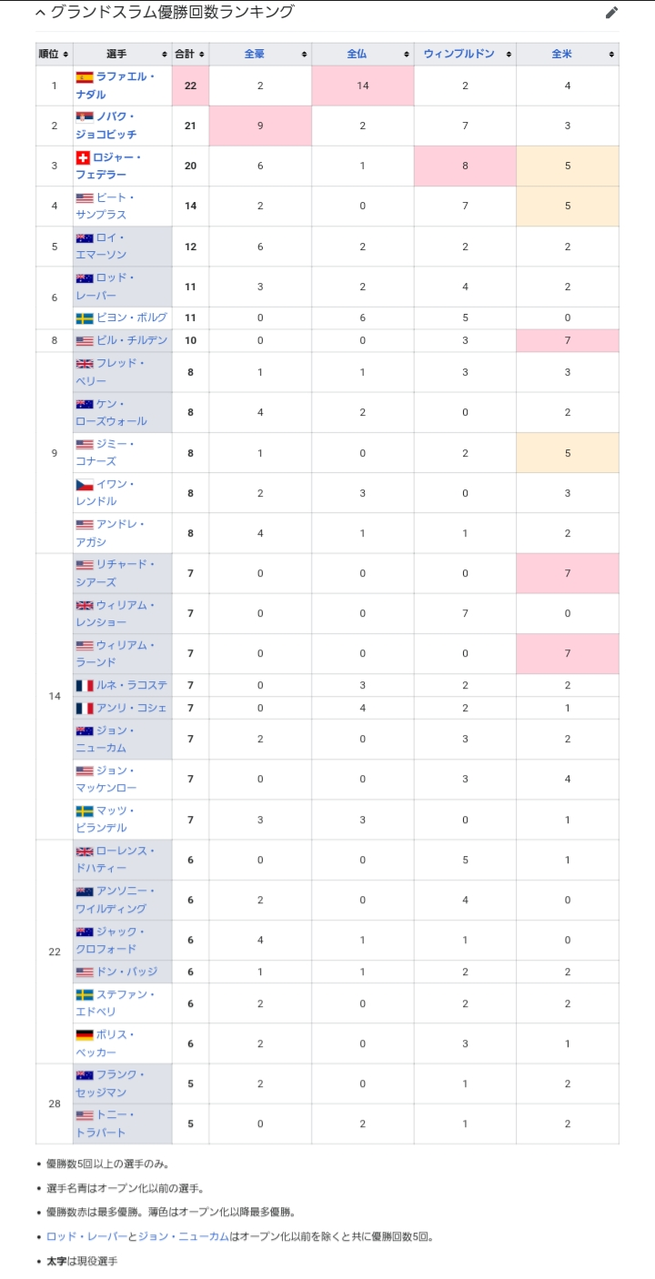Image resolution: width=655 pixels, height=1279 pixels.
Task: Sort the 全米 column arrows
Action: (610, 54)
